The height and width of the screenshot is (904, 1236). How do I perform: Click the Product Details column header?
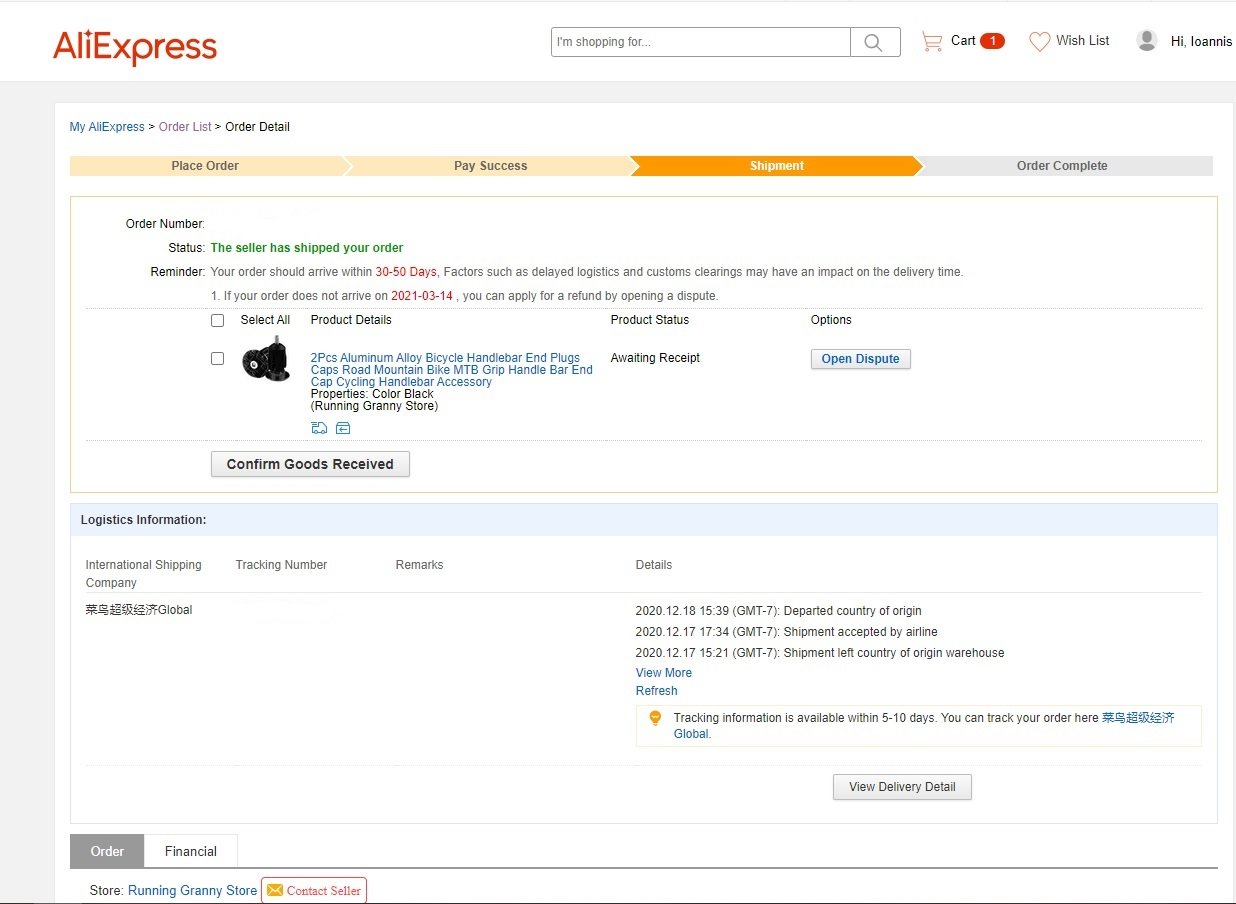(351, 320)
